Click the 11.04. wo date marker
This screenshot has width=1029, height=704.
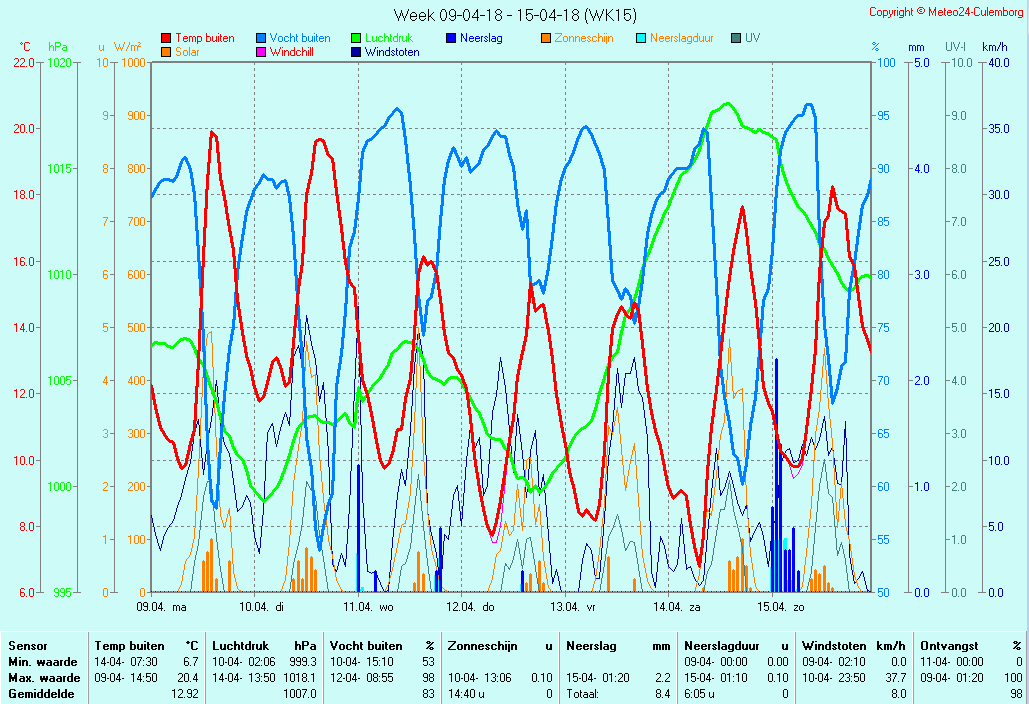click(x=370, y=606)
